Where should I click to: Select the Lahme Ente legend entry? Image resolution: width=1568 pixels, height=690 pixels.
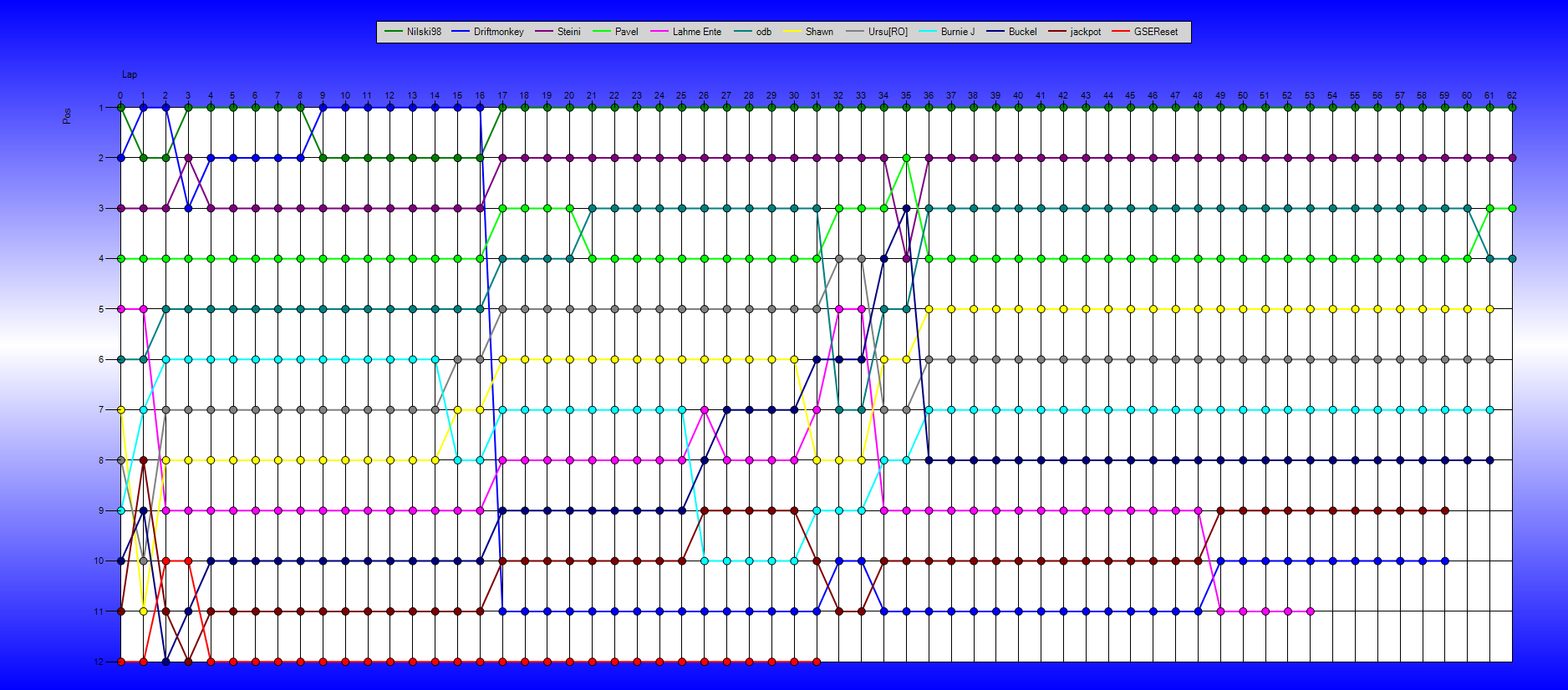click(x=685, y=32)
